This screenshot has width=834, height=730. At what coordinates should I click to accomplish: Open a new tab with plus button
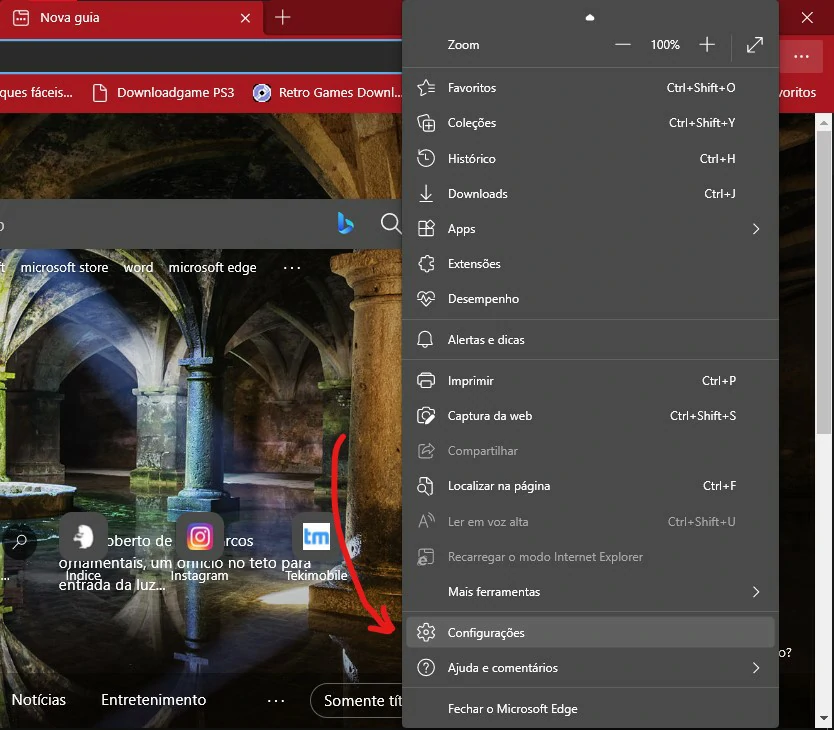(x=282, y=18)
